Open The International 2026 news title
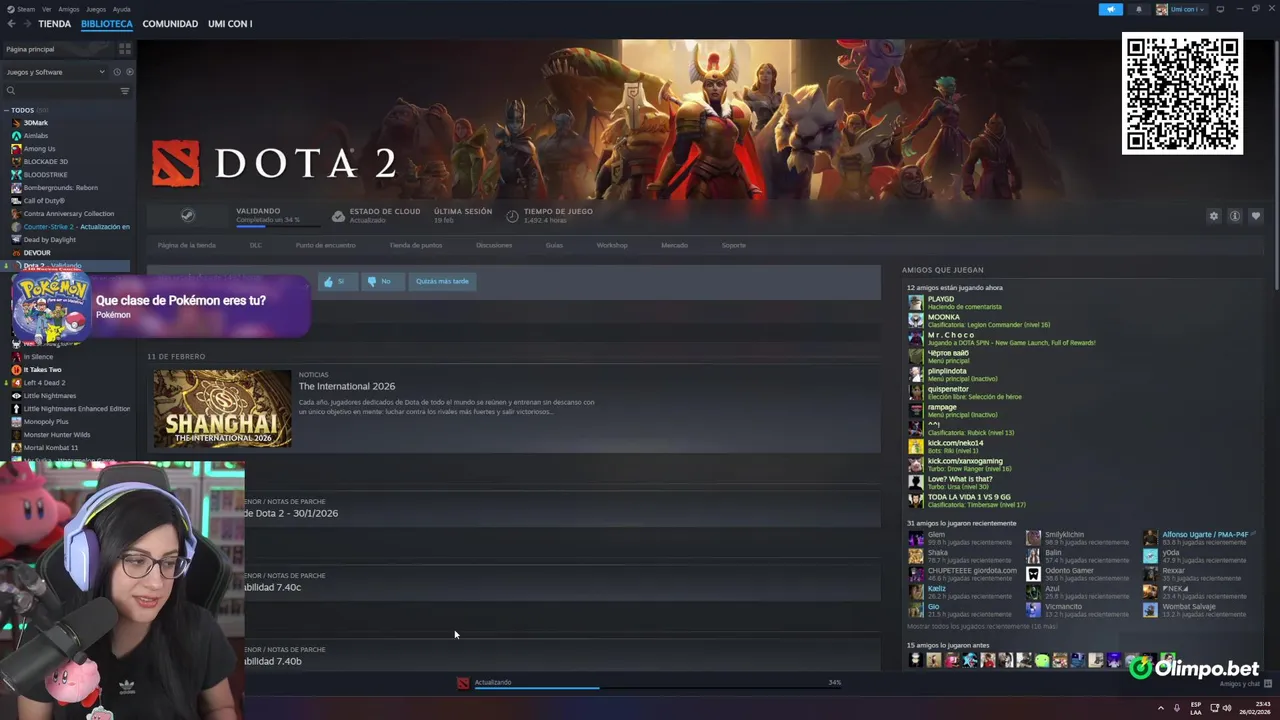This screenshot has height=720, width=1280. pos(347,386)
